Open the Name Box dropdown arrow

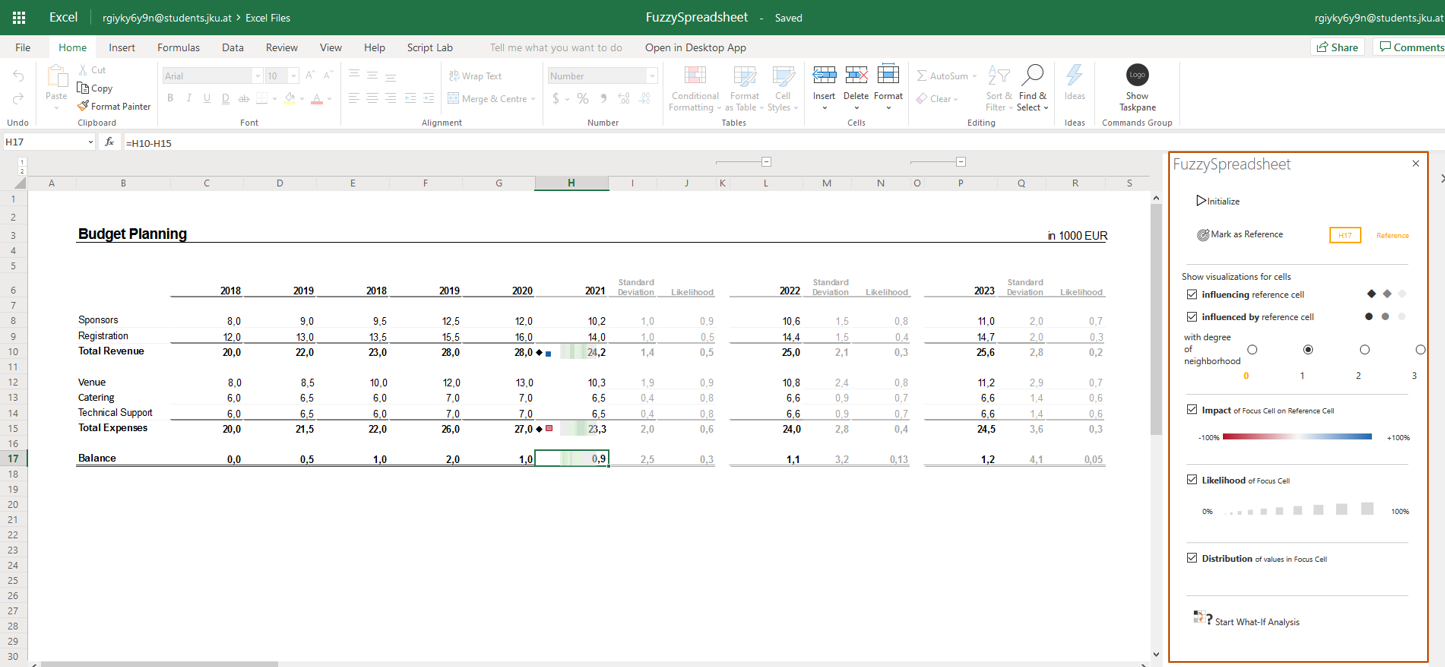(90, 143)
